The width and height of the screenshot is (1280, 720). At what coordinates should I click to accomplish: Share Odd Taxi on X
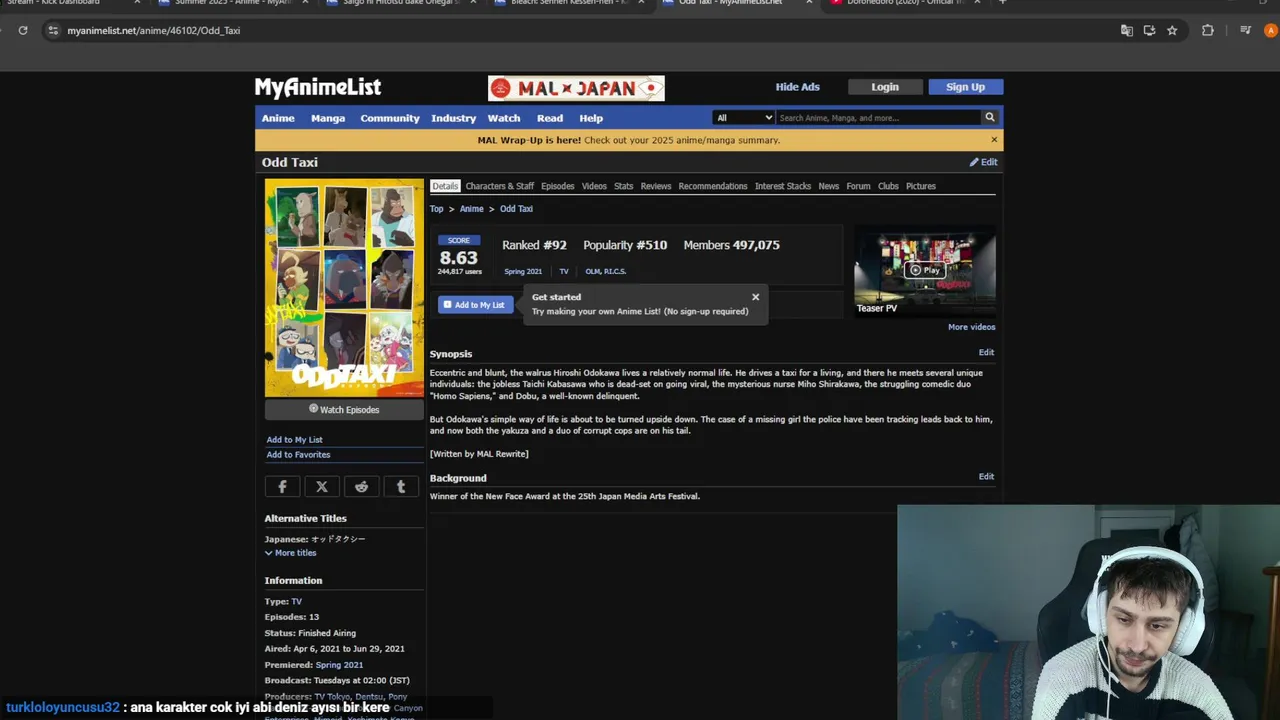pos(322,486)
